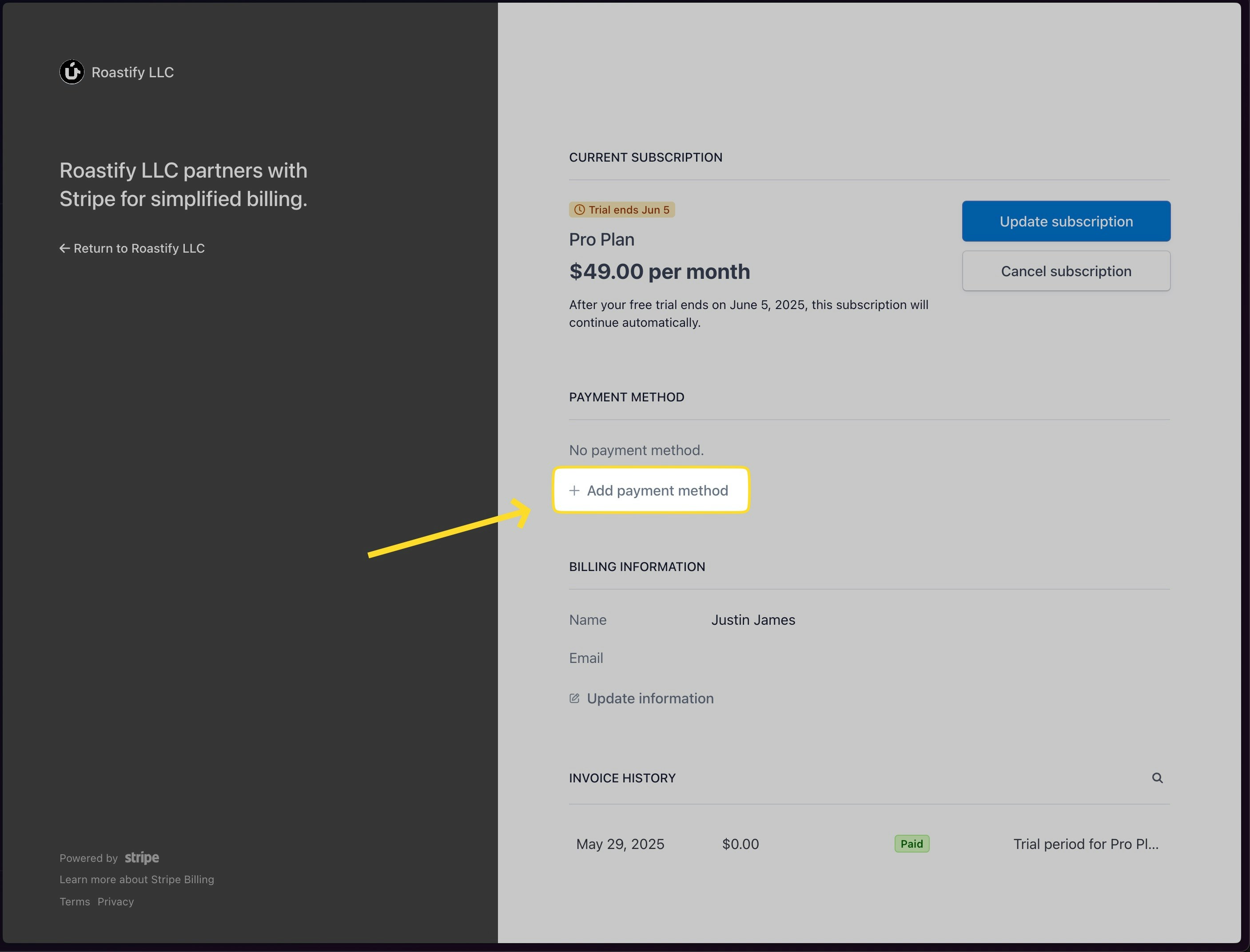
Task: Select Add payment method
Action: point(651,490)
